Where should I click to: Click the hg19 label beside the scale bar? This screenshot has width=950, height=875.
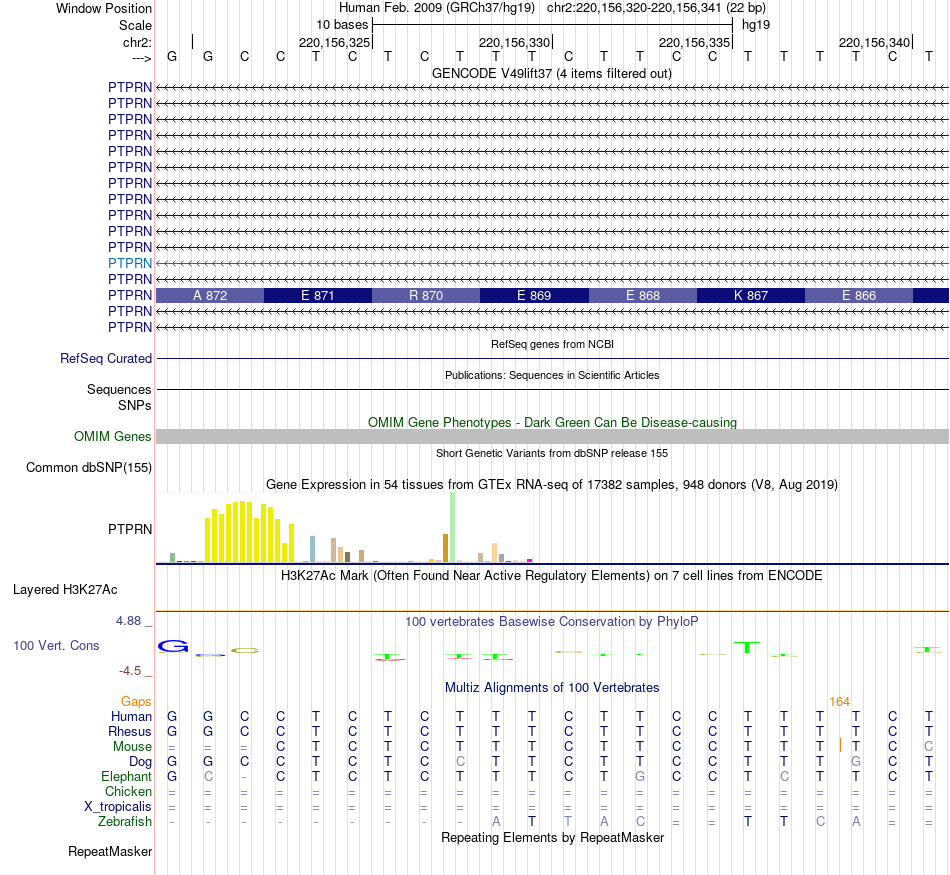tap(756, 25)
